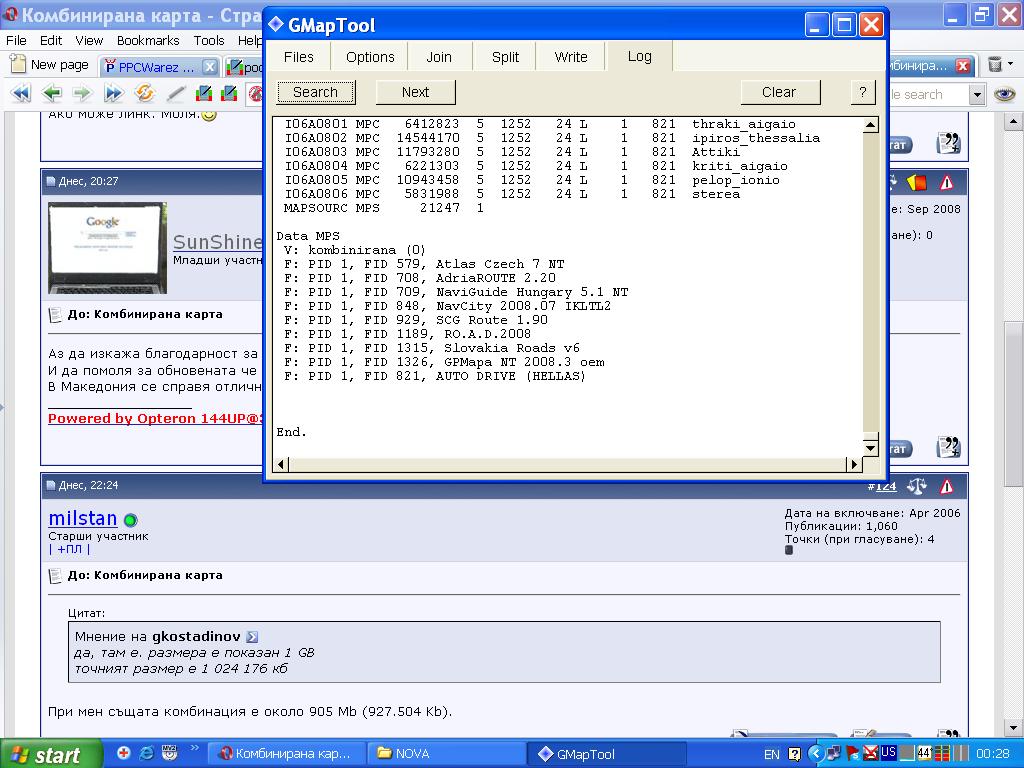This screenshot has width=1024, height=768.
Task: Click the Rewind navigation icon
Action: coord(20,94)
